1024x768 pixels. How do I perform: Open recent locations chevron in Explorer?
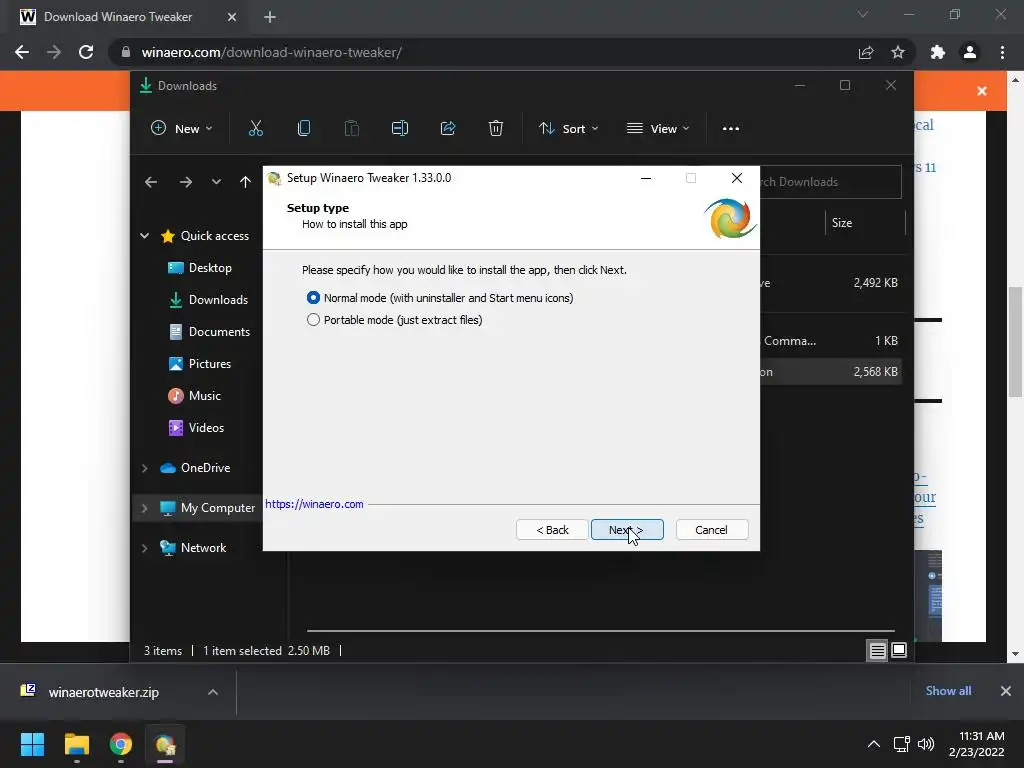click(216, 182)
